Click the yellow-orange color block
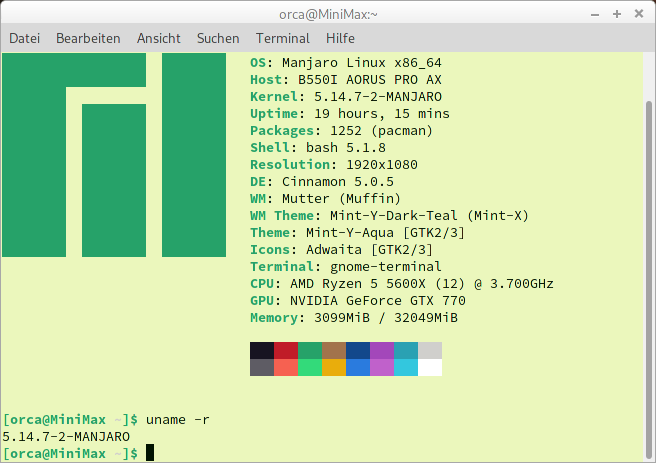 click(334, 367)
